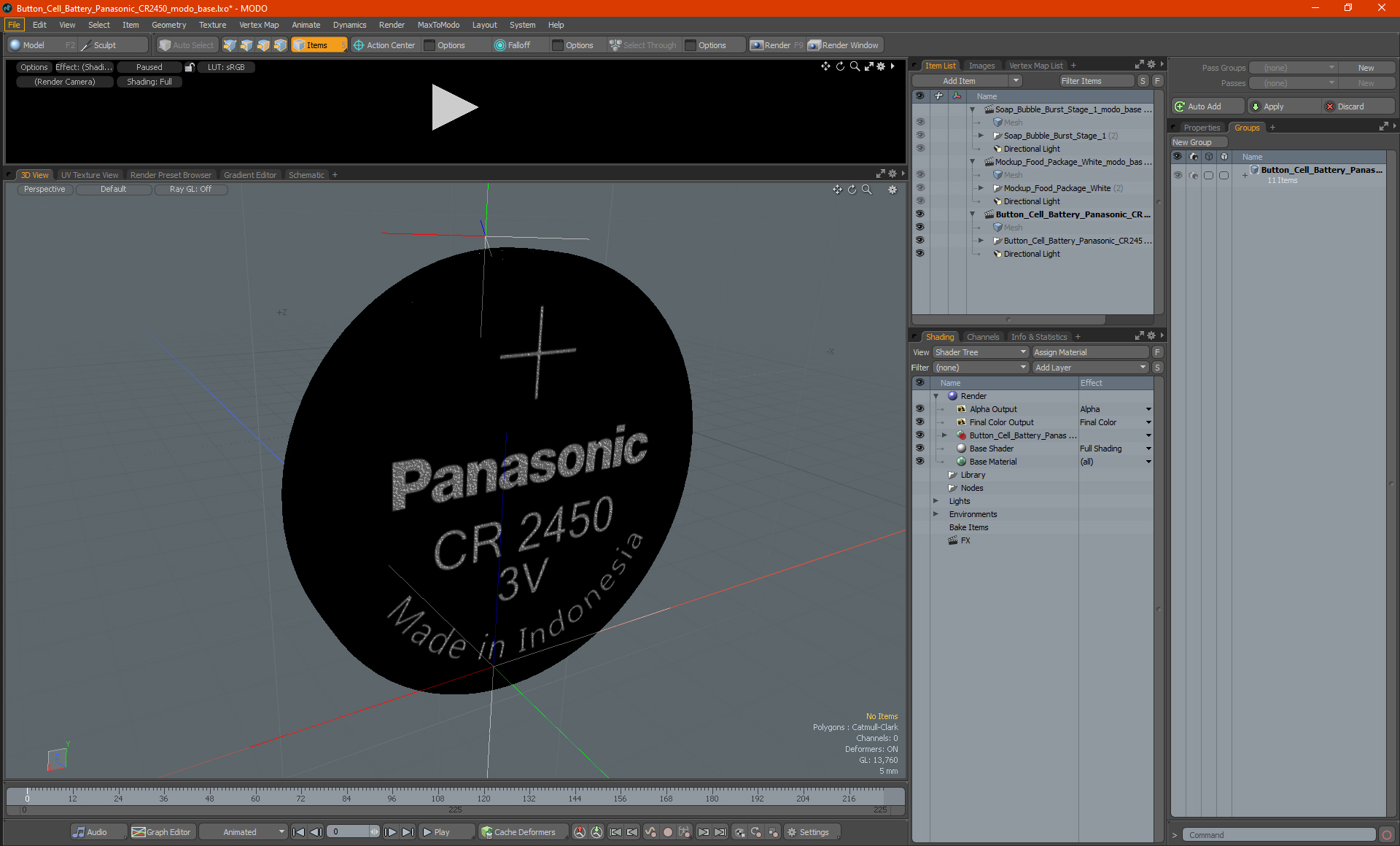Switch to UV Texture View tab
The height and width of the screenshot is (846, 1400).
[x=90, y=175]
